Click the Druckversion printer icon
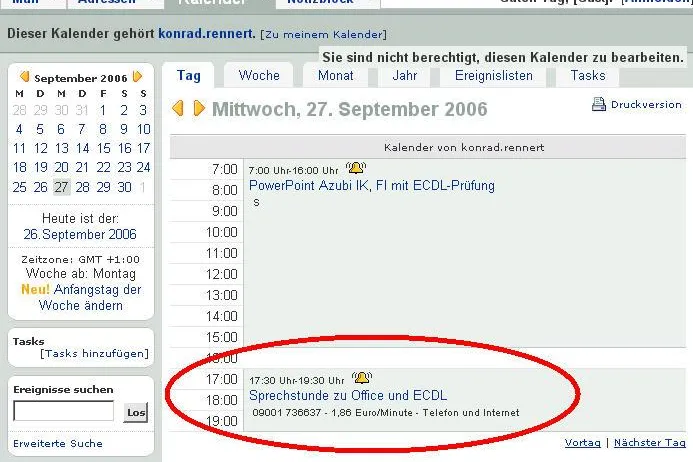This screenshot has height=462, width=693. pyautogui.click(x=599, y=104)
